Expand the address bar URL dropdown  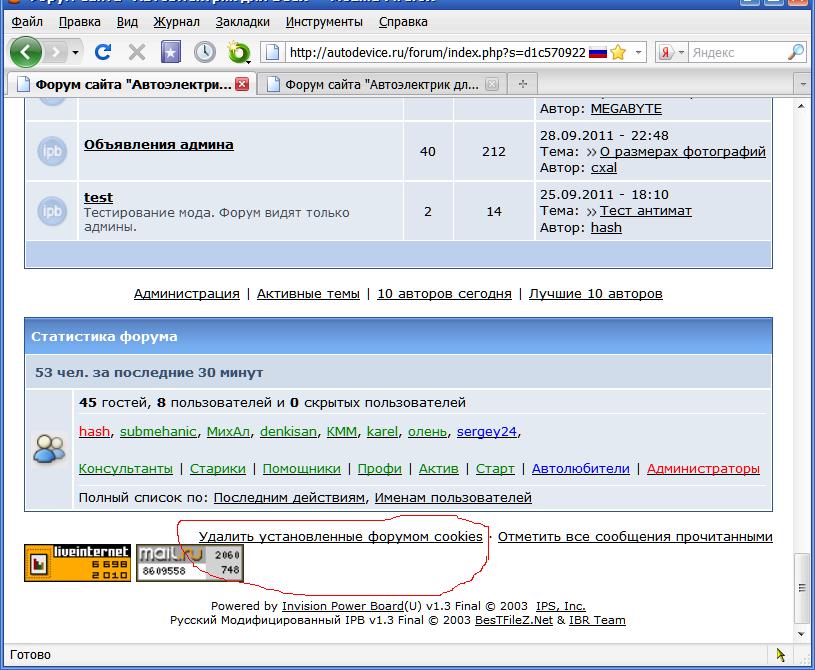[638, 52]
